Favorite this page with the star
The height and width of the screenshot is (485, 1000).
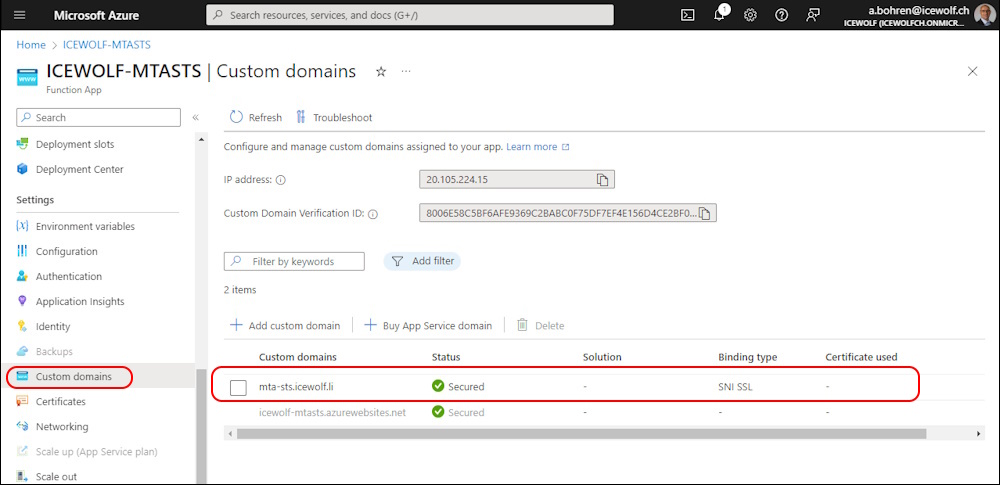[381, 71]
